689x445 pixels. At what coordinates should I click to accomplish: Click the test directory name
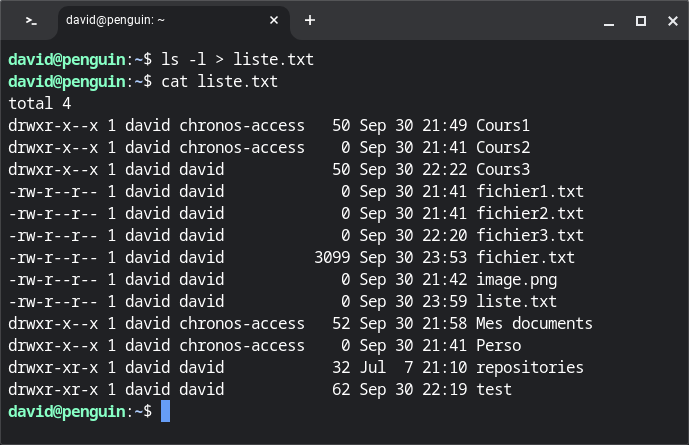(x=493, y=389)
